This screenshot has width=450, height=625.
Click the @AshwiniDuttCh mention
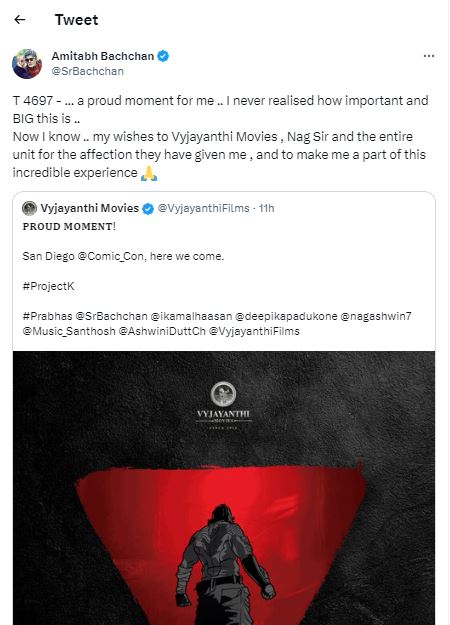[162, 331]
